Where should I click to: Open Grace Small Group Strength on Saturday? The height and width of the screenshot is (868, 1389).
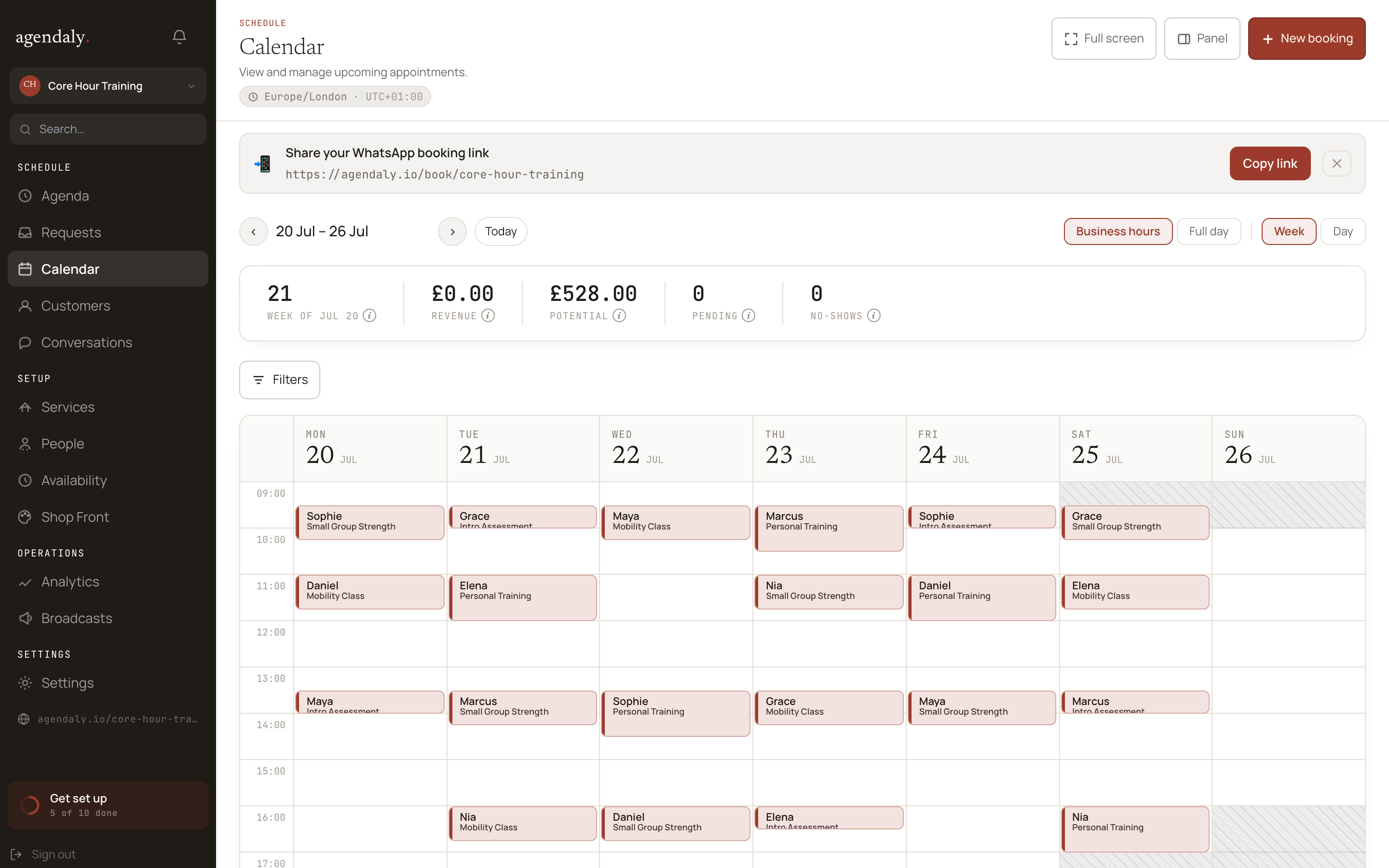pos(1135,522)
